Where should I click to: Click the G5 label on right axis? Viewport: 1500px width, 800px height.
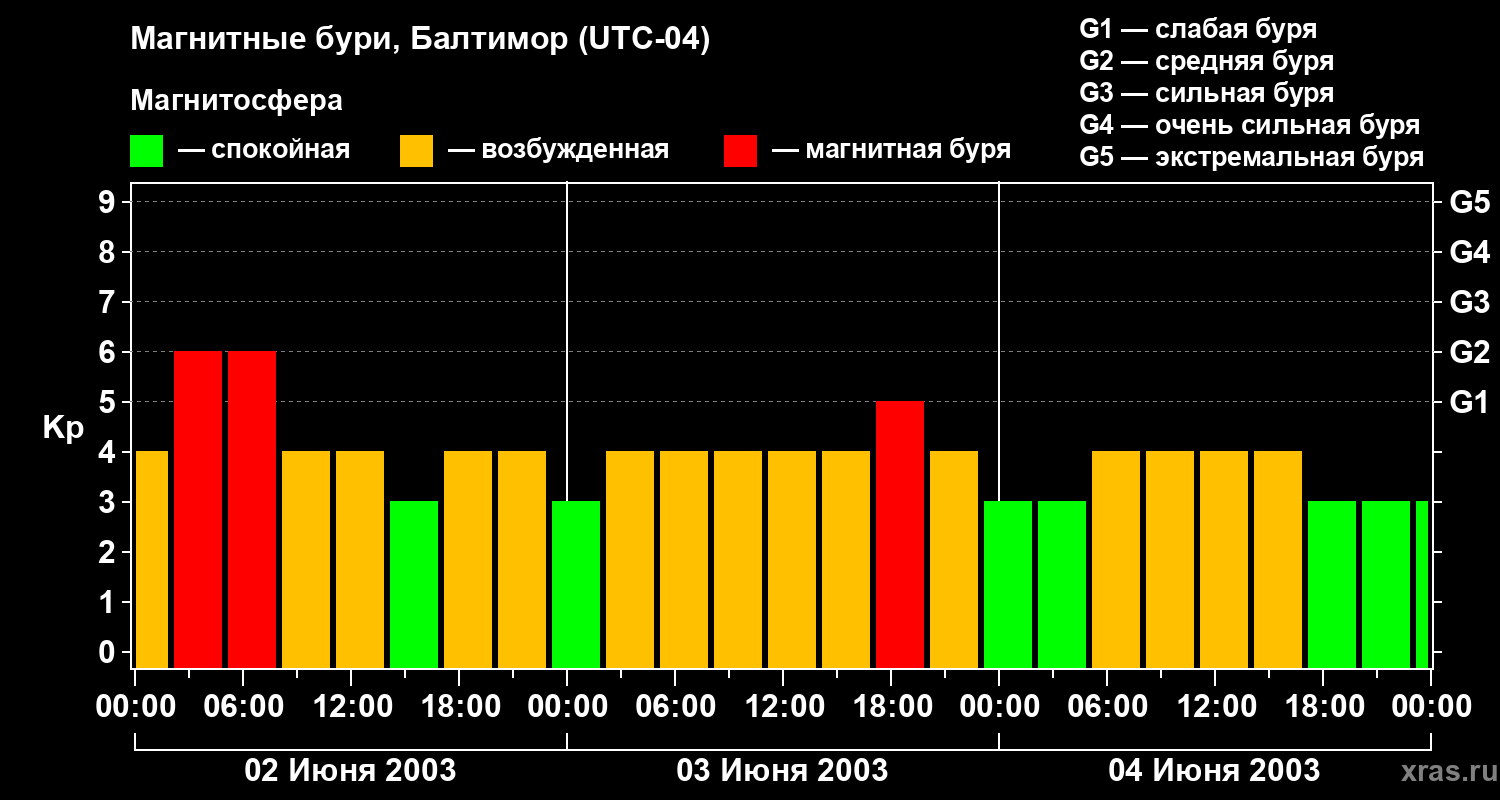[x=1469, y=203]
